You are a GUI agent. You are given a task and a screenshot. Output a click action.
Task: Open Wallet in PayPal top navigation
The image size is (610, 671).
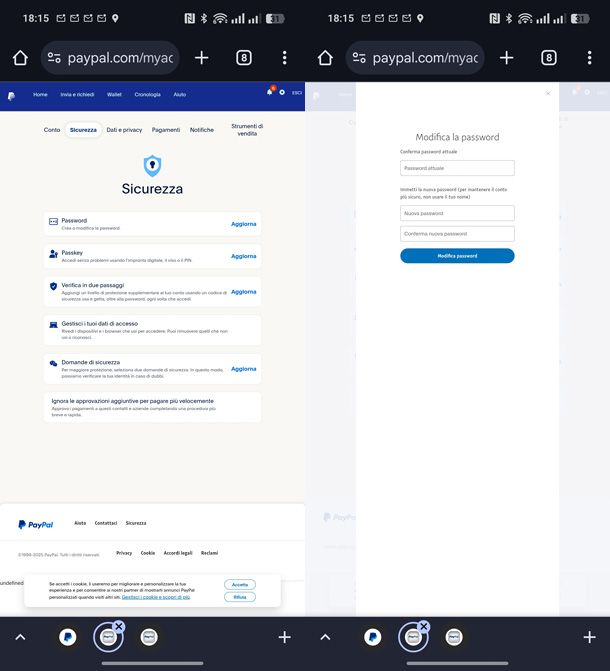tap(114, 95)
